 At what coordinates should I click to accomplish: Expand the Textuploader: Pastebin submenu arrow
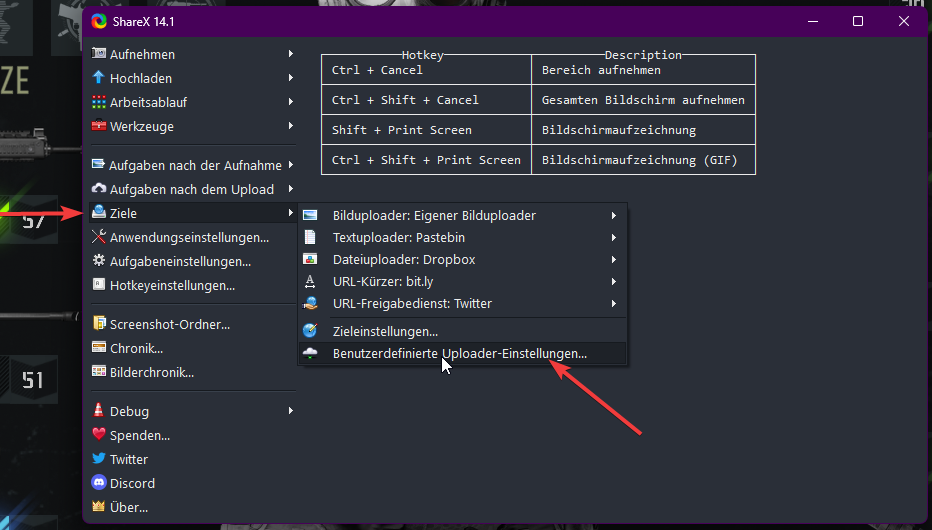613,238
